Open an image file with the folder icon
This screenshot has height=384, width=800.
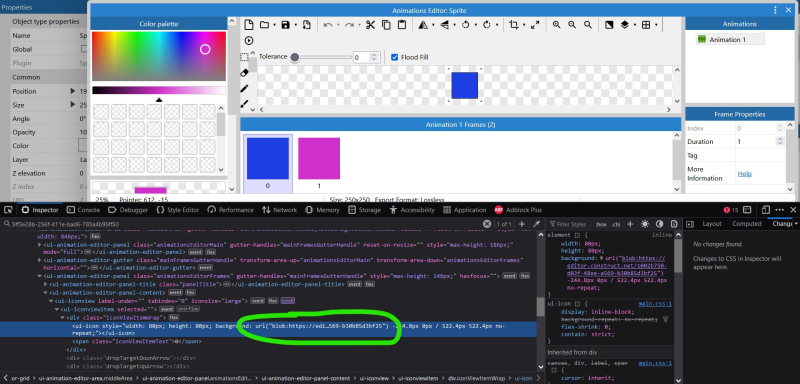click(264, 25)
